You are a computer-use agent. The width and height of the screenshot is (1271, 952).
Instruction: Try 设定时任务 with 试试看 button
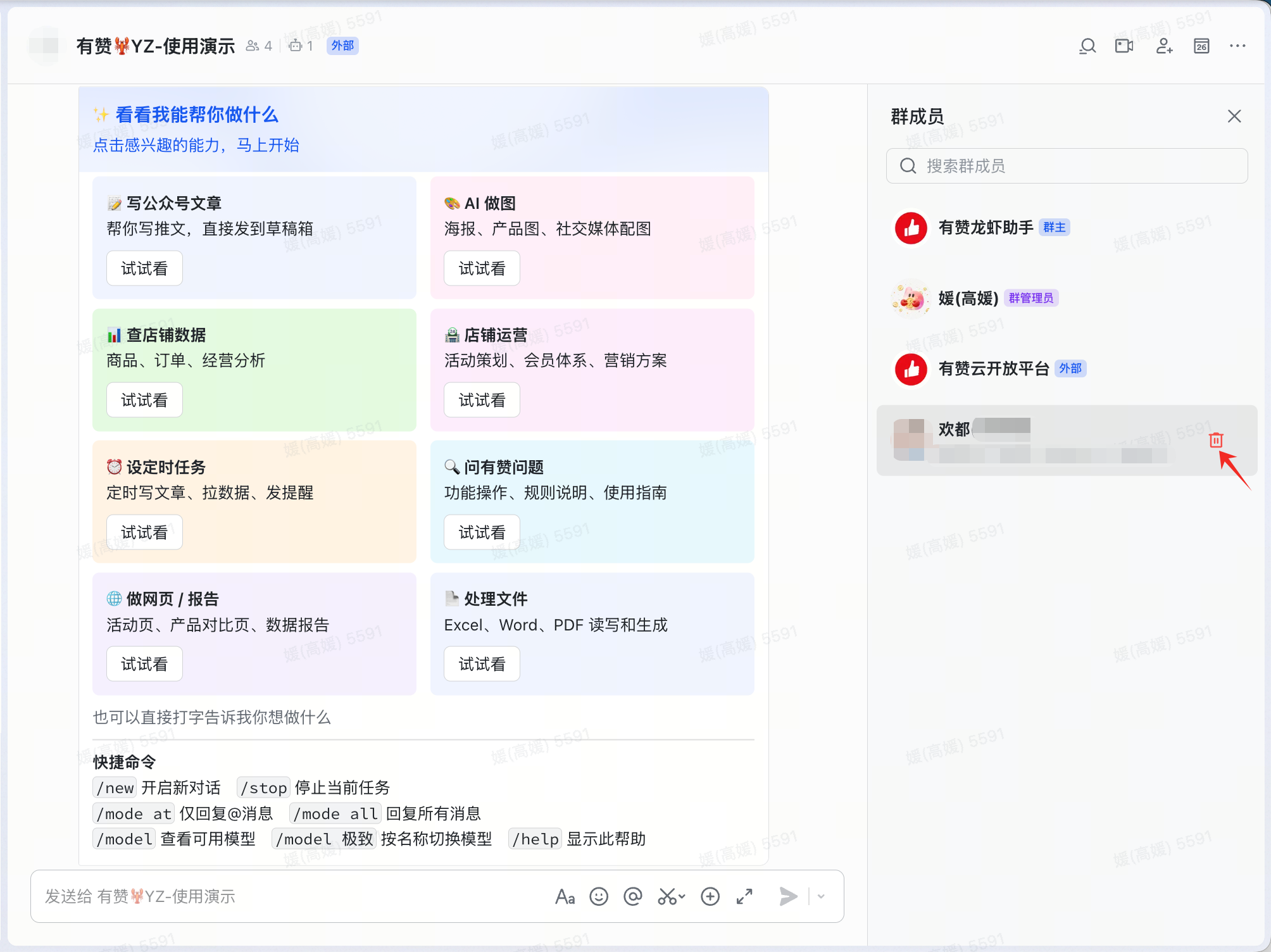(x=144, y=532)
